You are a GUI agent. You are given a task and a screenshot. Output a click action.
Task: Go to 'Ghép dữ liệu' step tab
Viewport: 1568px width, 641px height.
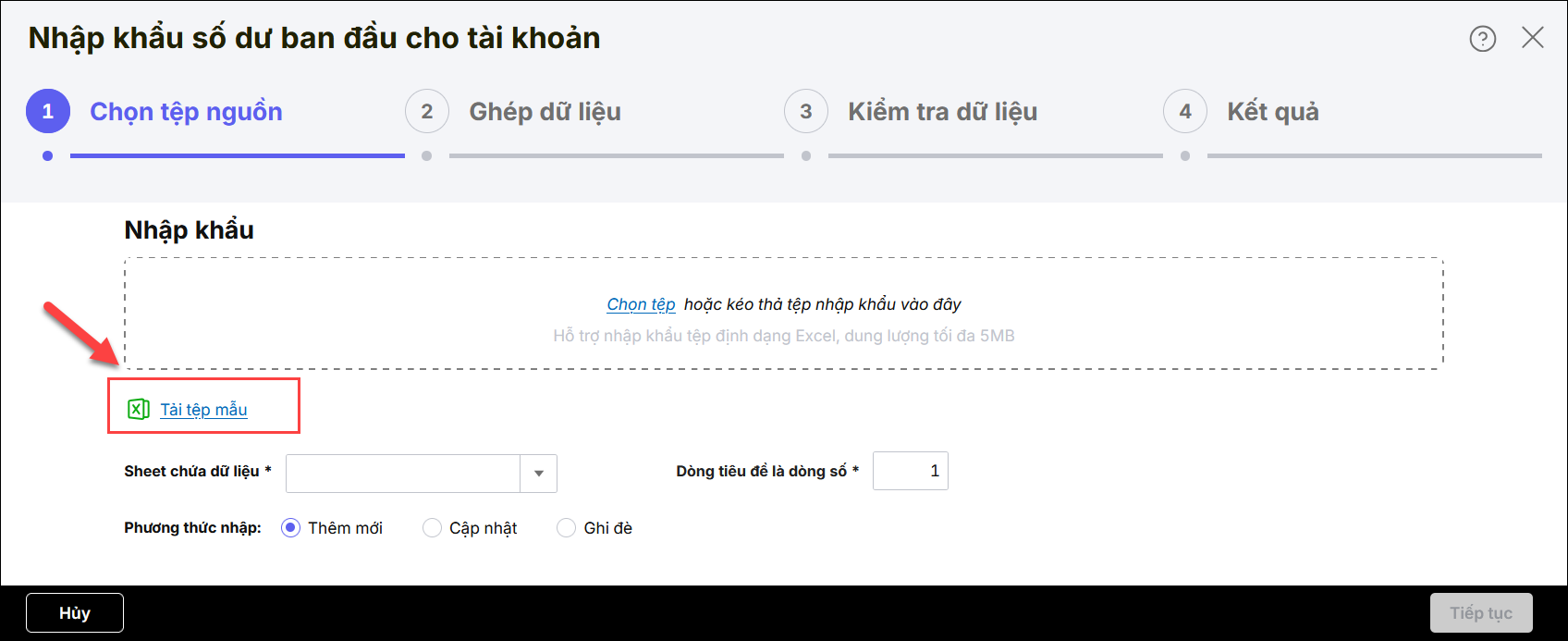coord(545,112)
